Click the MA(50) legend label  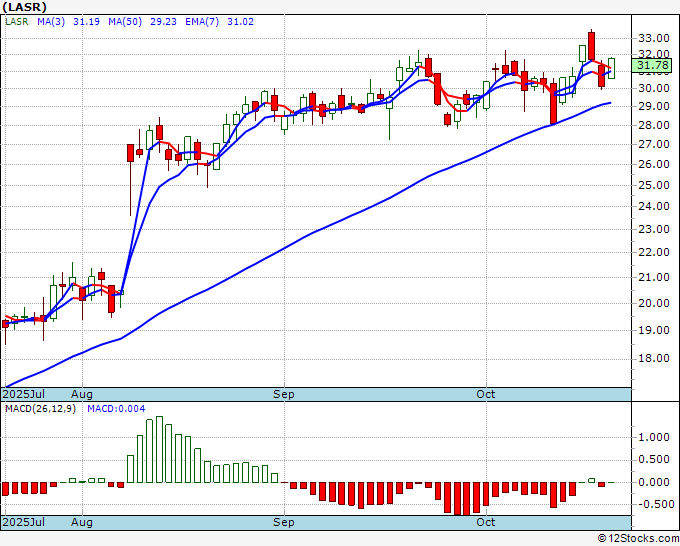click(125, 22)
